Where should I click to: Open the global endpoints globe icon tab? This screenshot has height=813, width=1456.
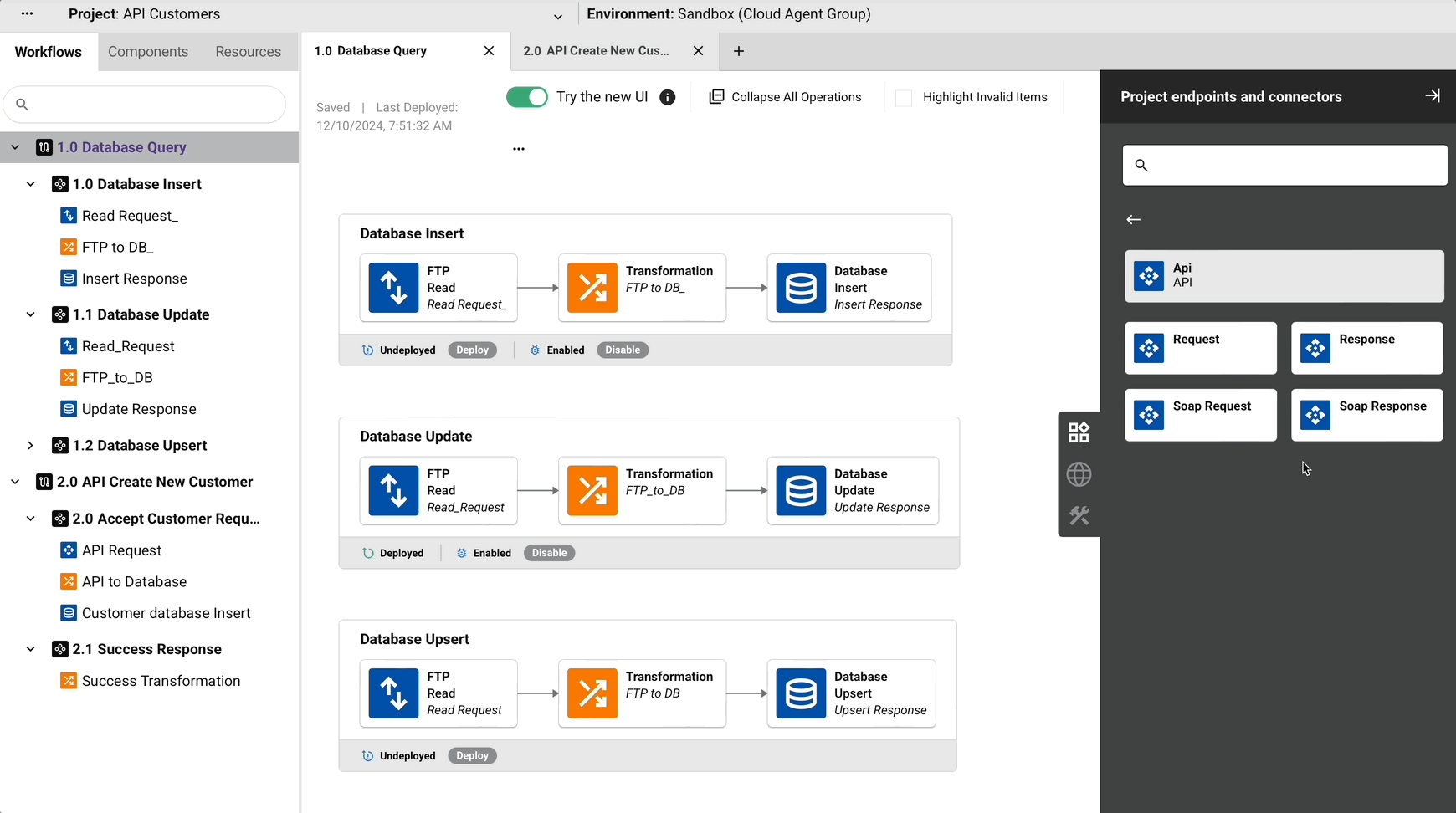(1079, 474)
